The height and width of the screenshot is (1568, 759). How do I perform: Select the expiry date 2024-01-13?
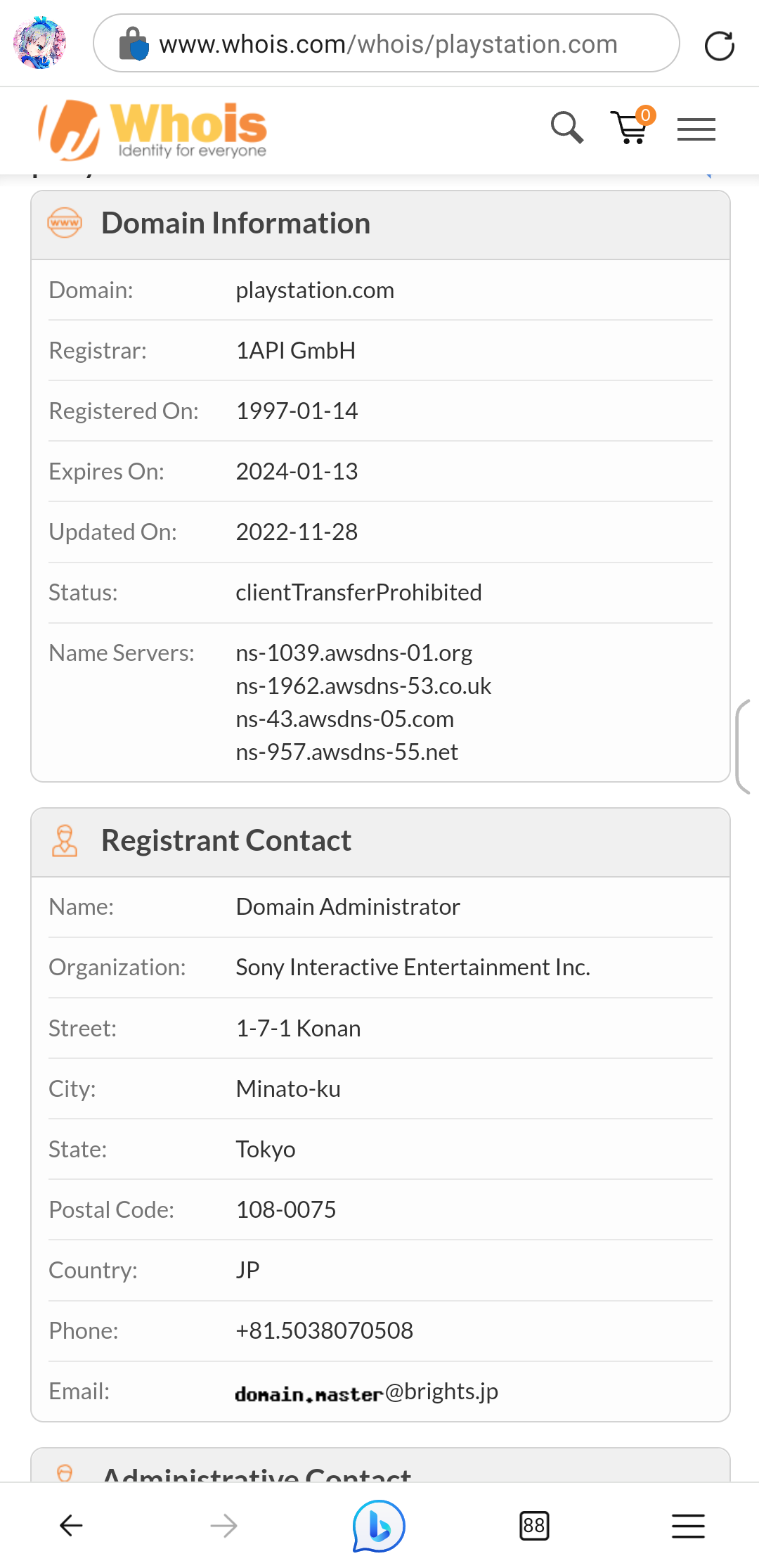(297, 471)
